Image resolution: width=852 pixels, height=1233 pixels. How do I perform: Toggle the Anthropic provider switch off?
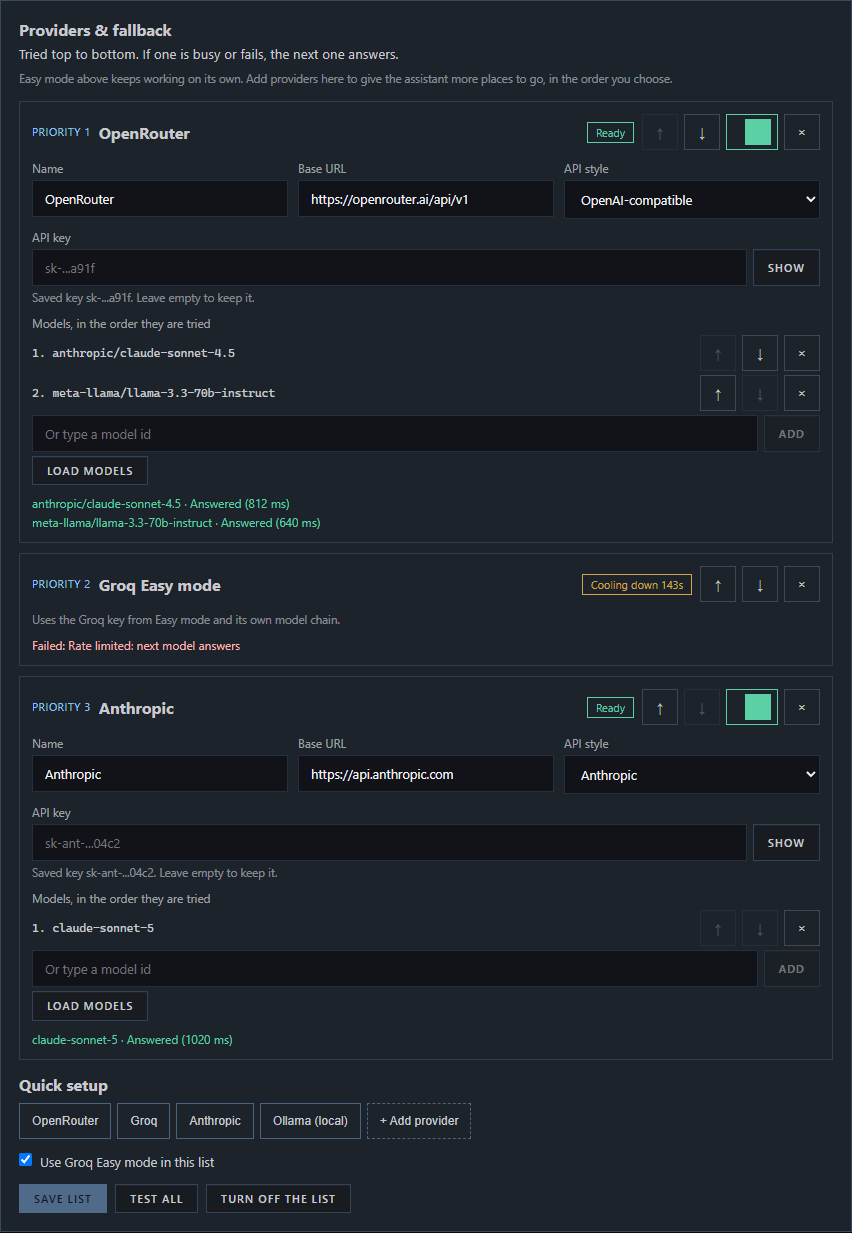[752, 708]
